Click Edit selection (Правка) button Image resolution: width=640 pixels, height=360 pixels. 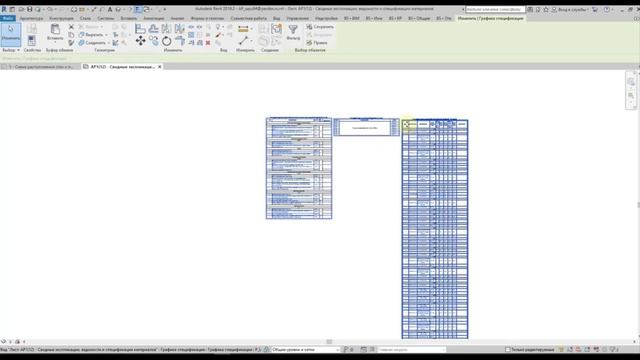[317, 42]
